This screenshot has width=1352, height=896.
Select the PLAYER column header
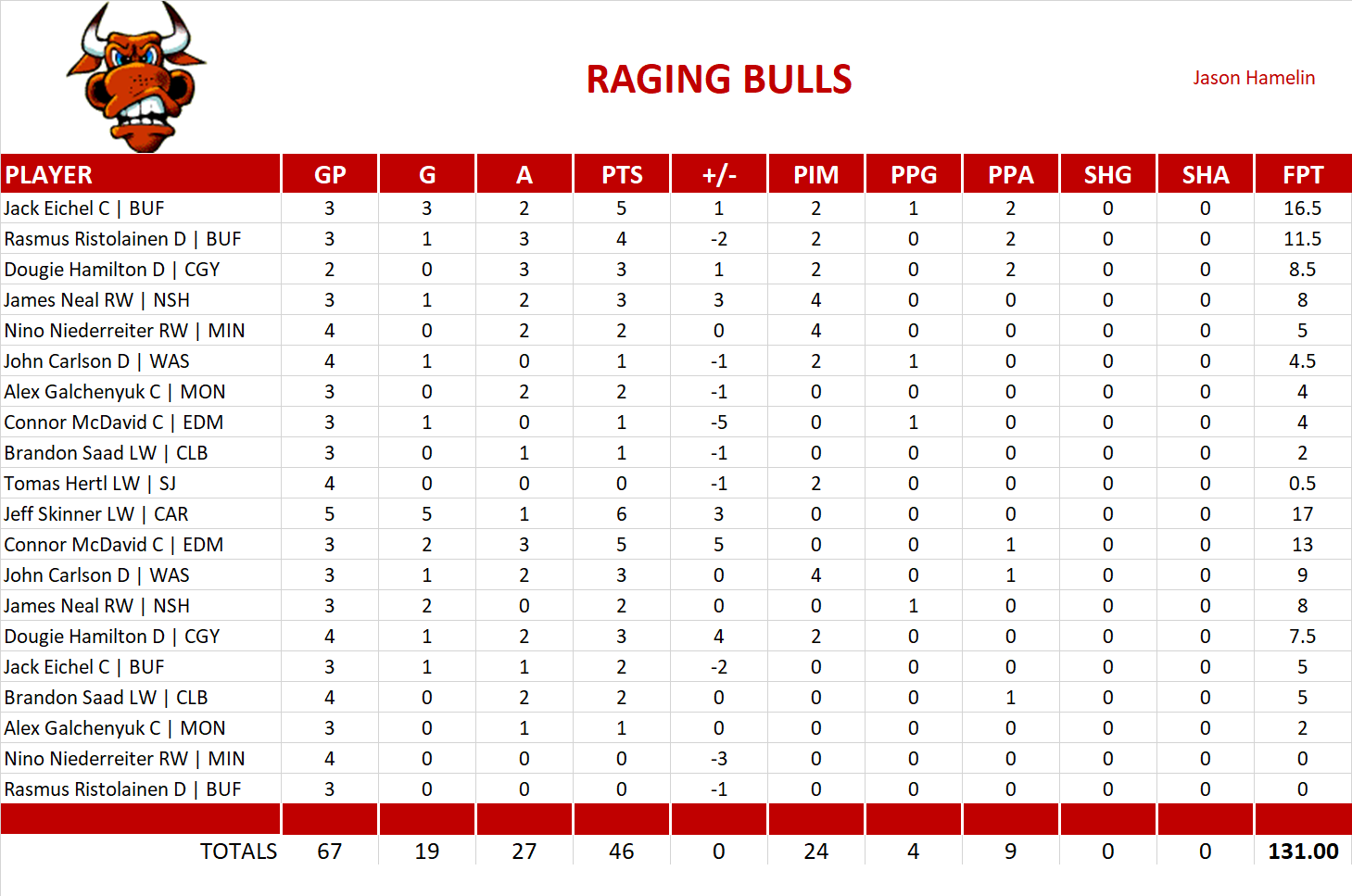coord(49,175)
